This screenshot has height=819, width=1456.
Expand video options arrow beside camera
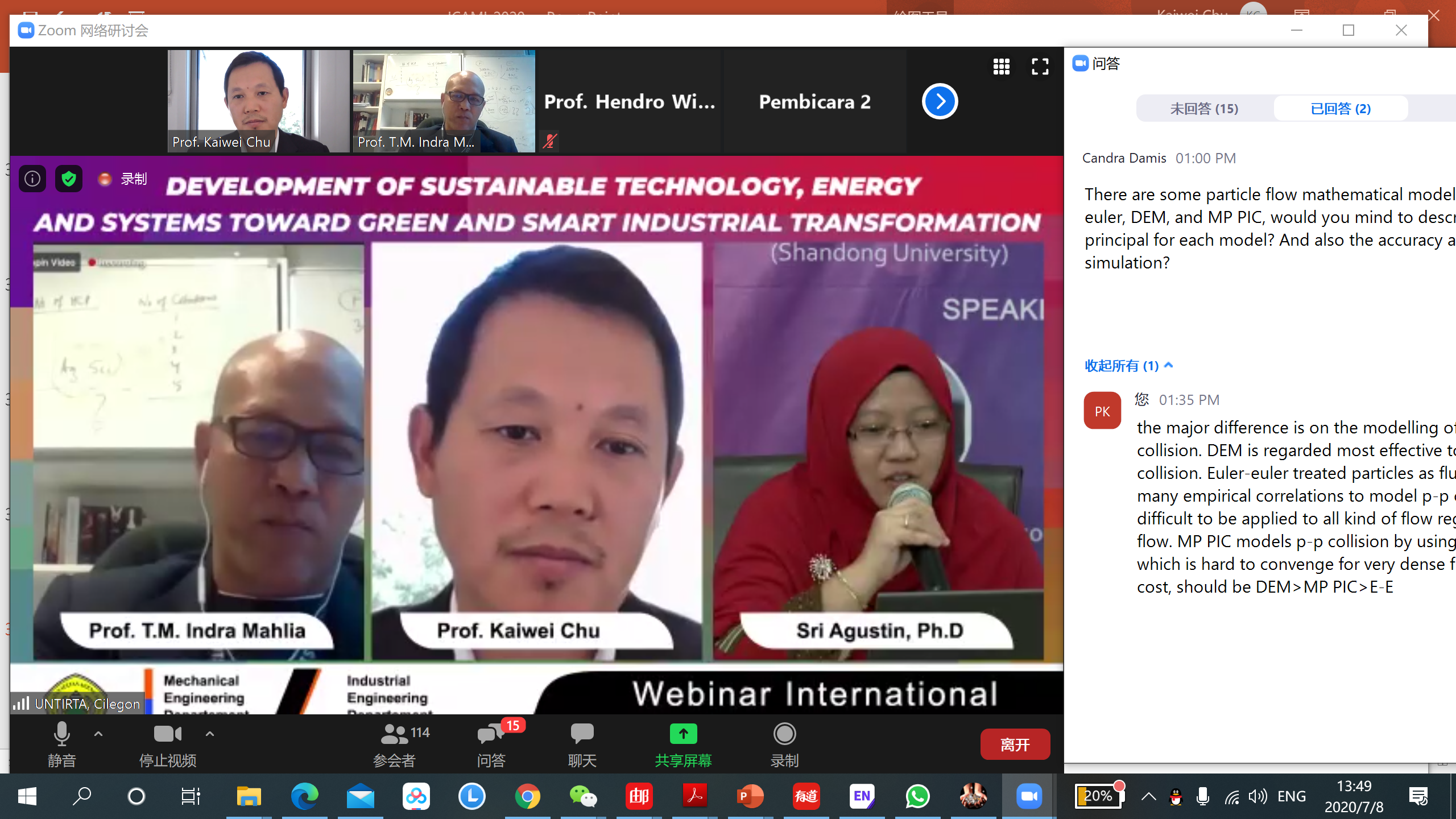pos(210,734)
